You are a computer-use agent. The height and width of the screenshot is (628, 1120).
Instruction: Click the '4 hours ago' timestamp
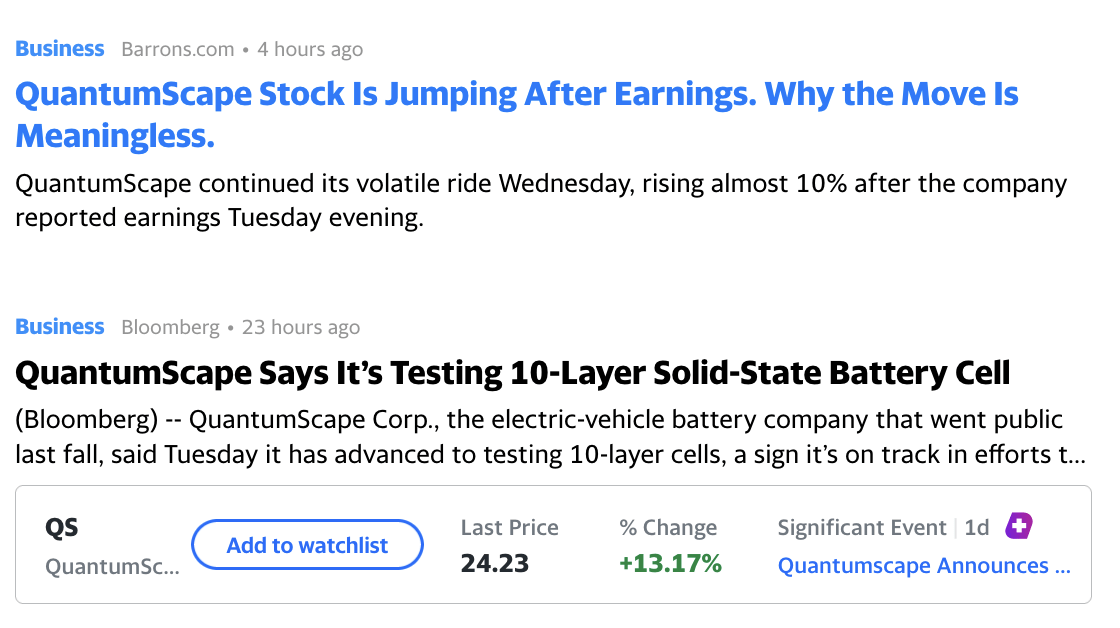tap(310, 49)
